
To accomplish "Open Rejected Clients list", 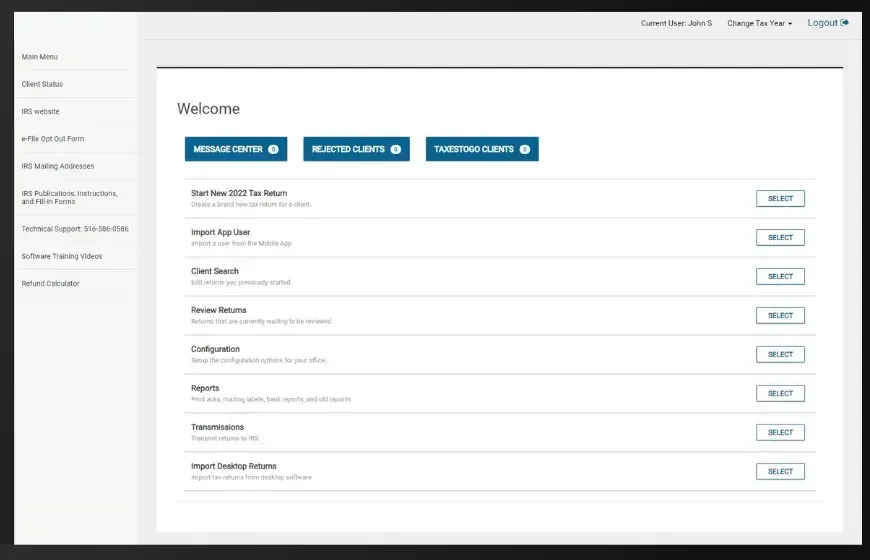I will coord(356,149).
